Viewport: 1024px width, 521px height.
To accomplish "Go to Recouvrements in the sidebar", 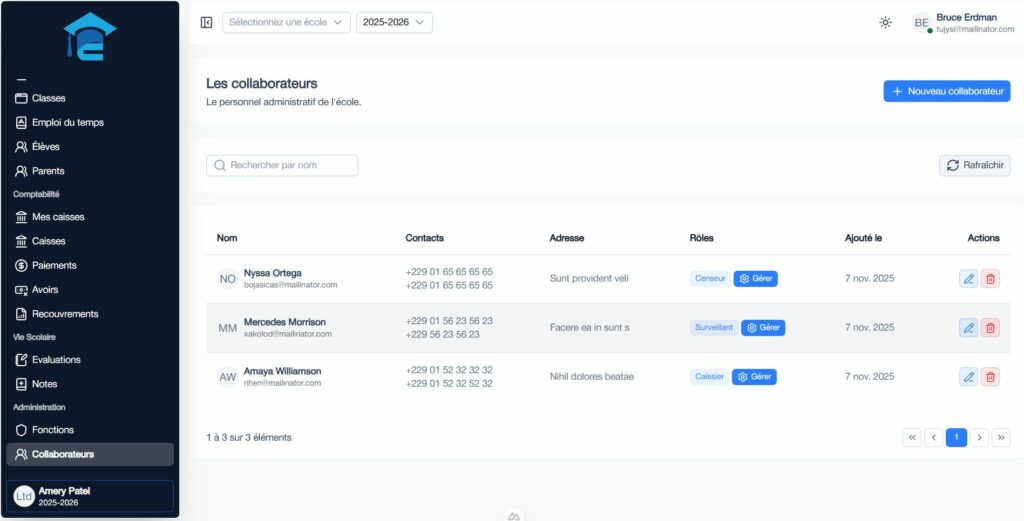I will (65, 313).
